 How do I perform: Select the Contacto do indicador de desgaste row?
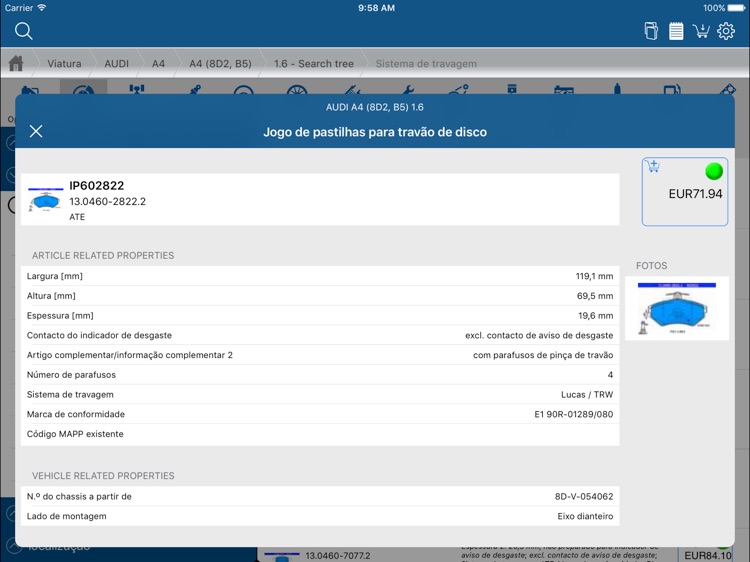[320, 335]
